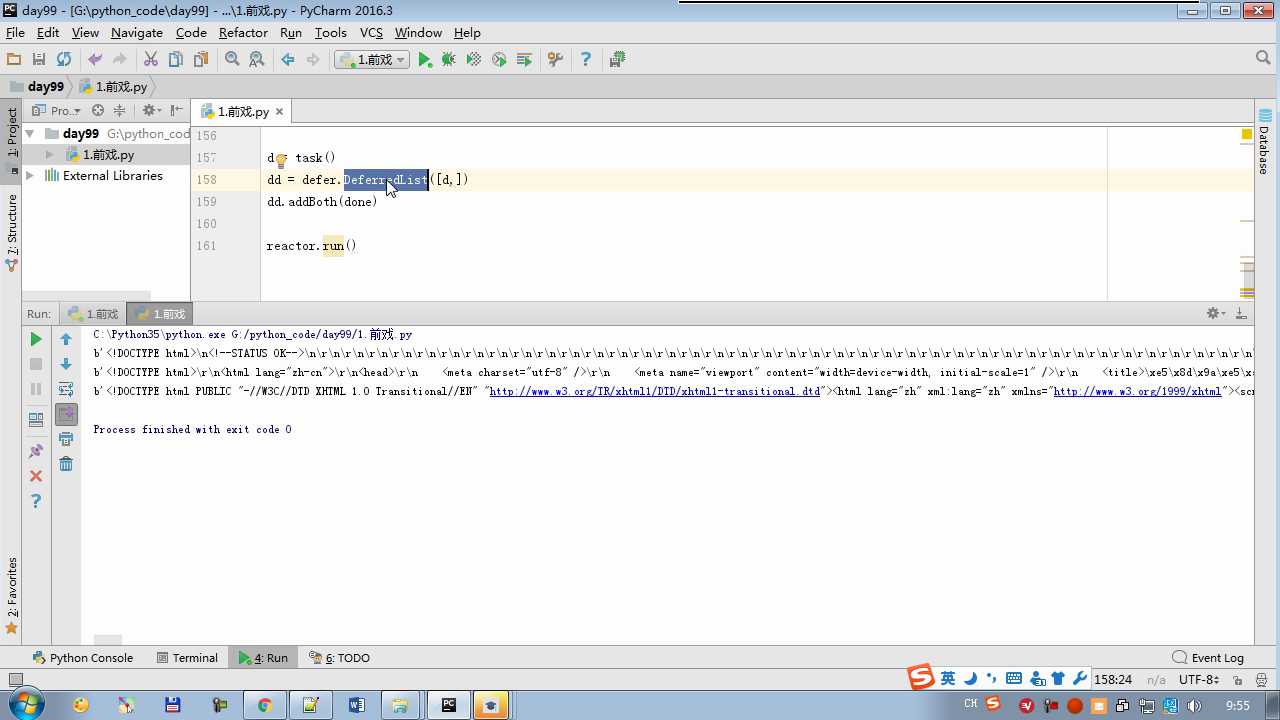Open the Project view selector dropdown
The image size is (1280, 720).
pos(56,111)
